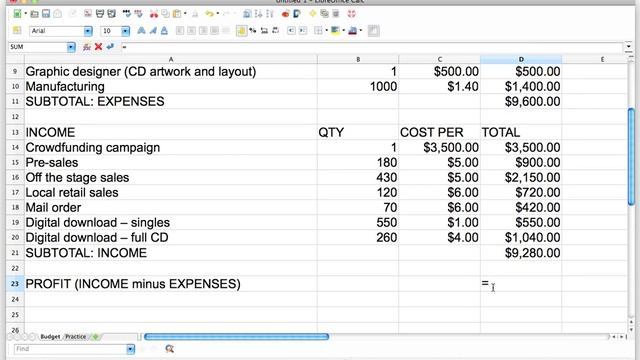Screen dimensions: 640x360
Task: Click the Sort Descending icon
Action: click(x=270, y=14)
